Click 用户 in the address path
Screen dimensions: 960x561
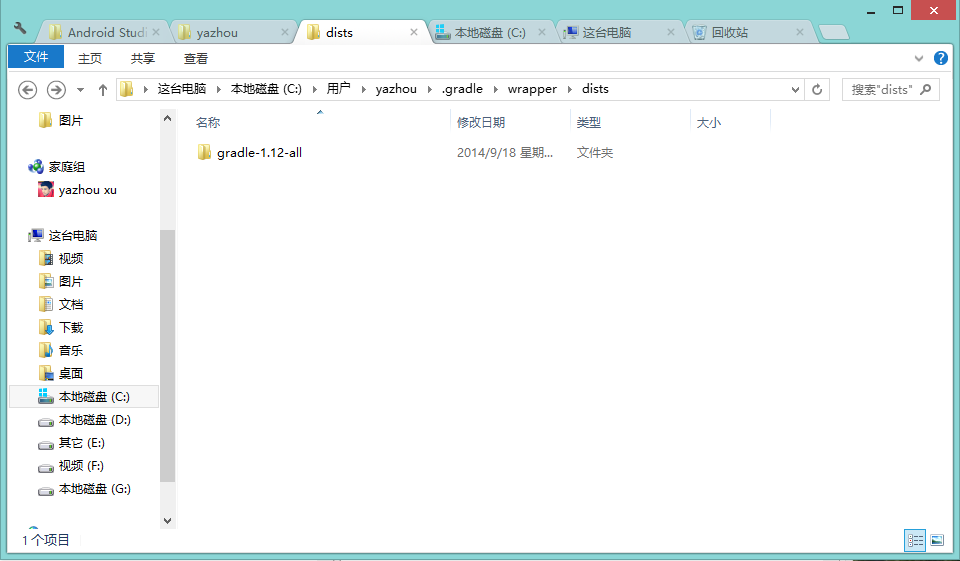[339, 89]
